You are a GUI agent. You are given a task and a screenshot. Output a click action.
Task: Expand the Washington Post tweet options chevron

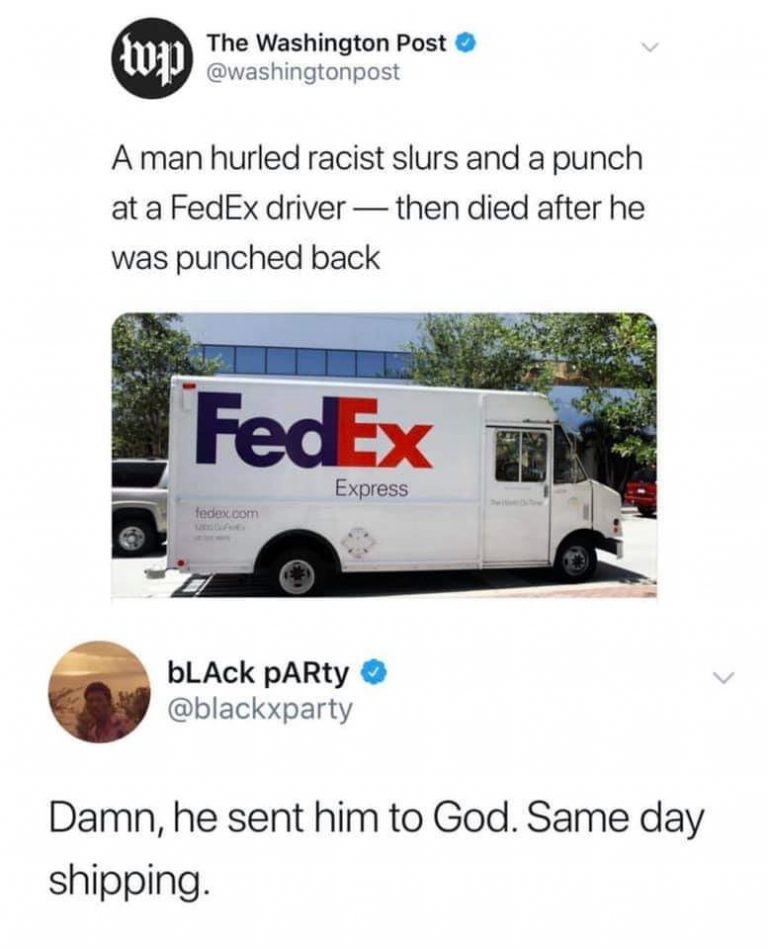click(648, 47)
